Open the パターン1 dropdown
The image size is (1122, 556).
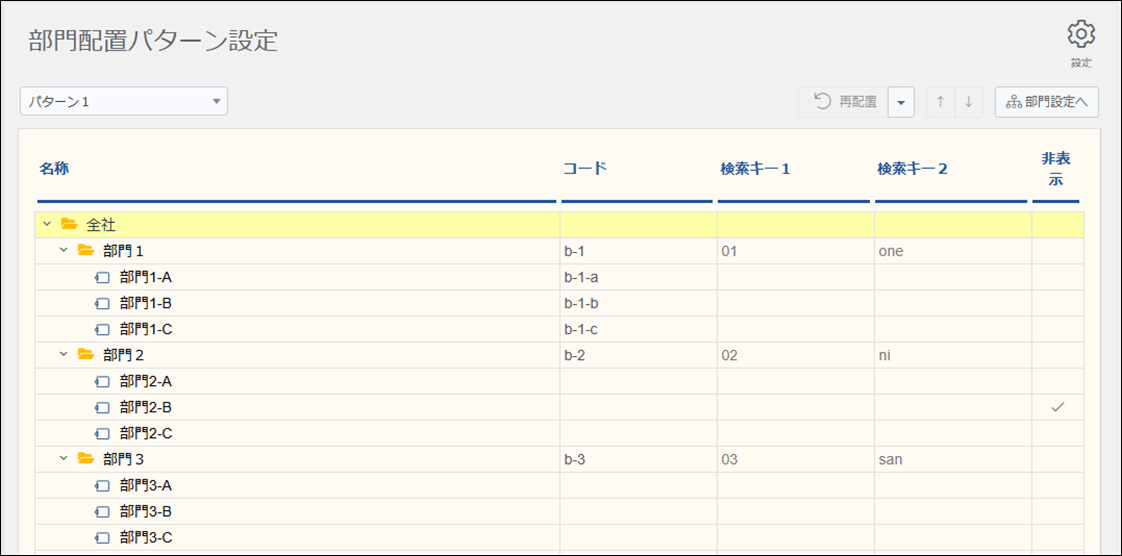(124, 101)
